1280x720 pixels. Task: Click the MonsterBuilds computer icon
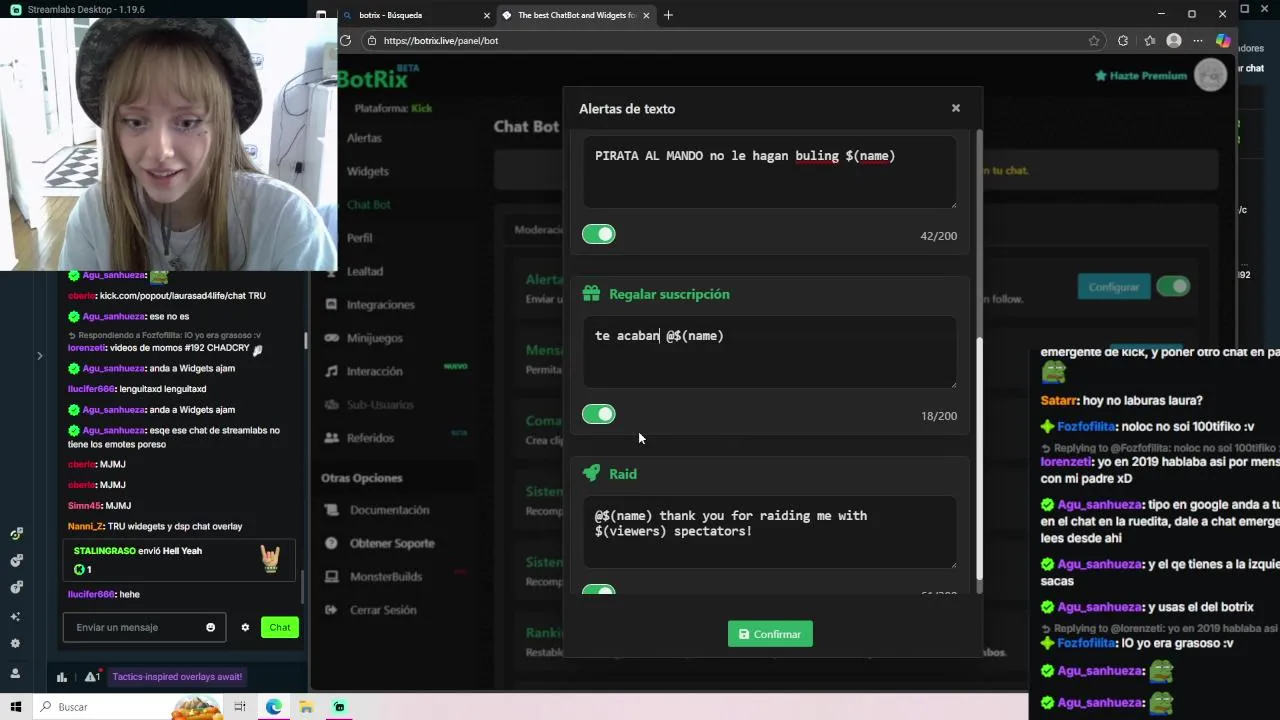tap(331, 576)
